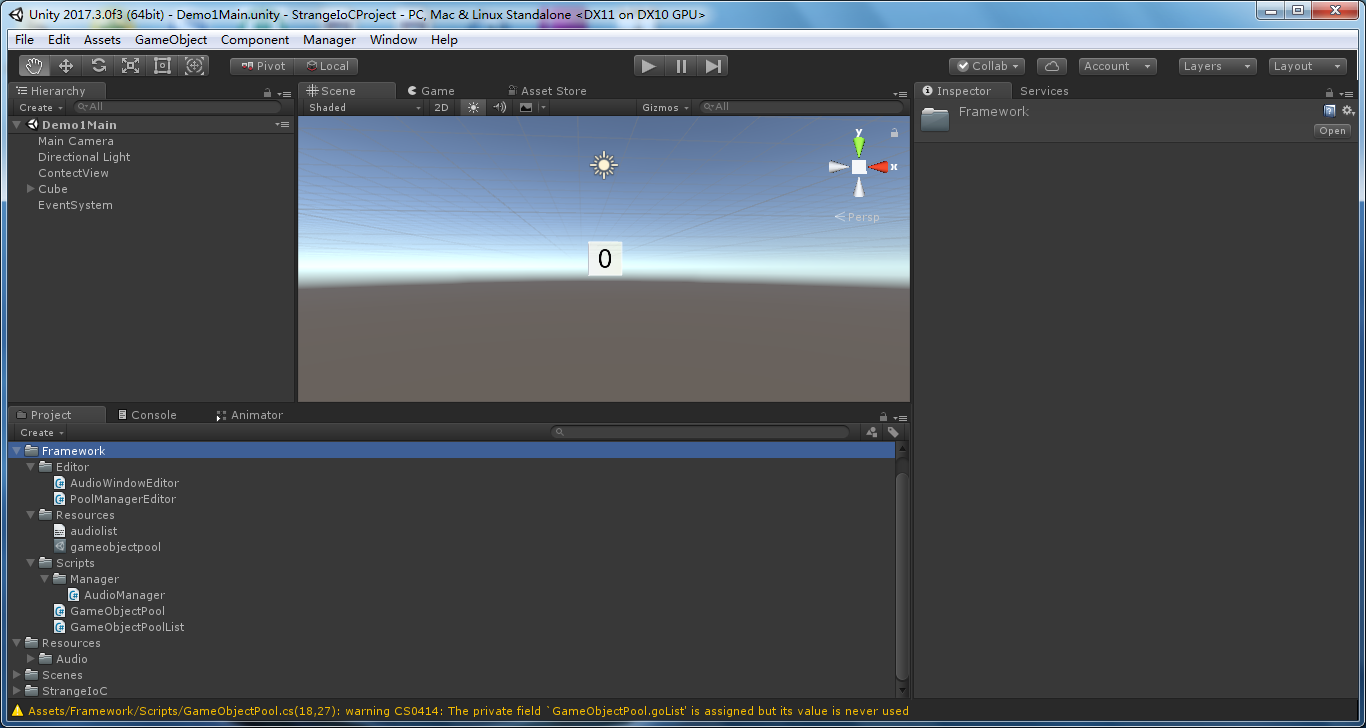Toggle the scene gizmo lock icon

[x=894, y=133]
